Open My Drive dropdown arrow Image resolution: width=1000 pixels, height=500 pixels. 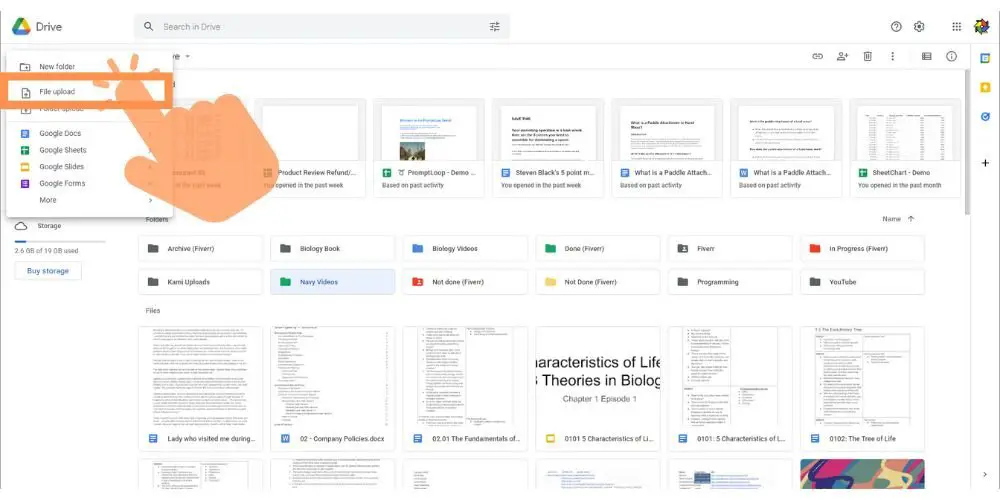click(188, 56)
